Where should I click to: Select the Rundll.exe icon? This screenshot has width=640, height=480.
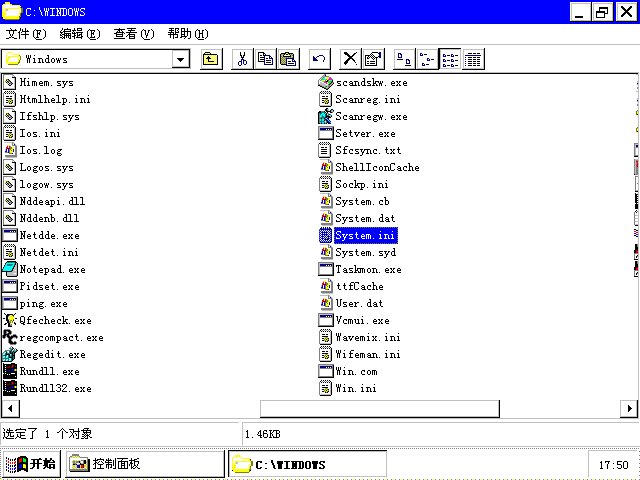[10, 371]
